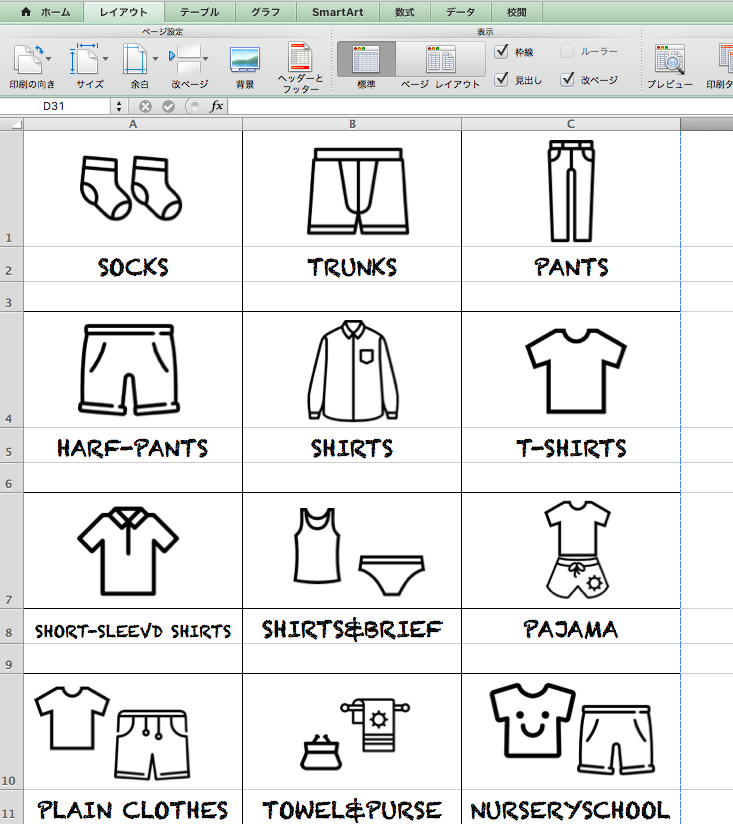Select row 5 header
The height and width of the screenshot is (824, 733).
12,445
